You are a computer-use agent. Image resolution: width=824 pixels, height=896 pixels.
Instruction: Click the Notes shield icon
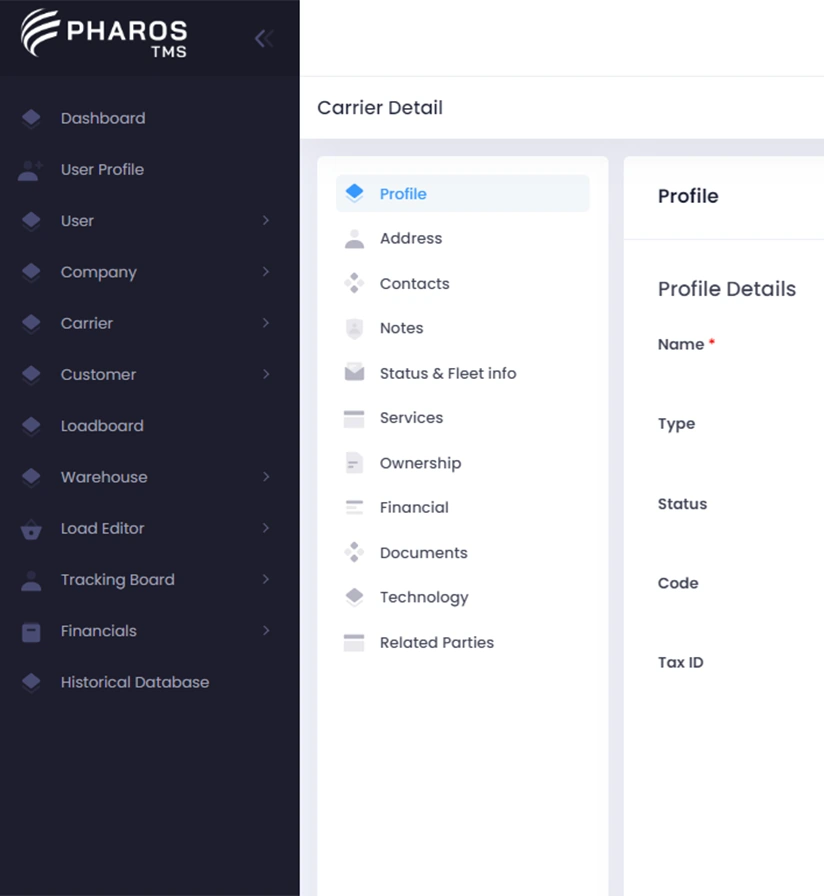[354, 328]
